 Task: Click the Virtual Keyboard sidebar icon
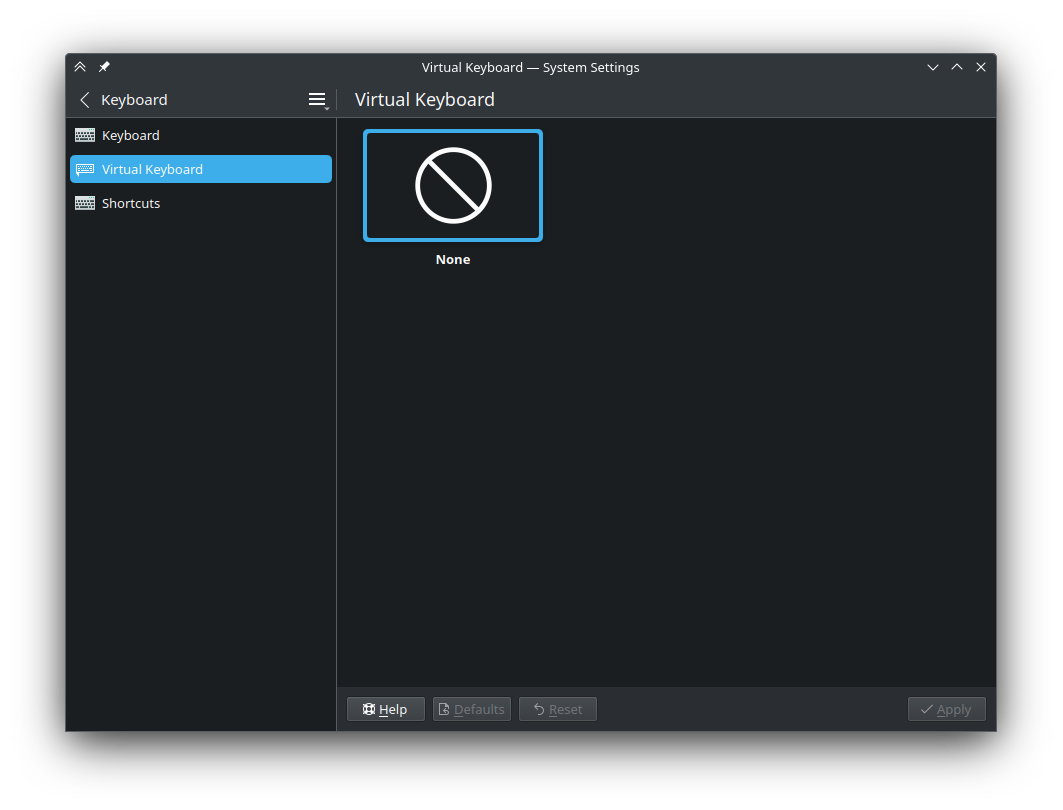[x=85, y=169]
